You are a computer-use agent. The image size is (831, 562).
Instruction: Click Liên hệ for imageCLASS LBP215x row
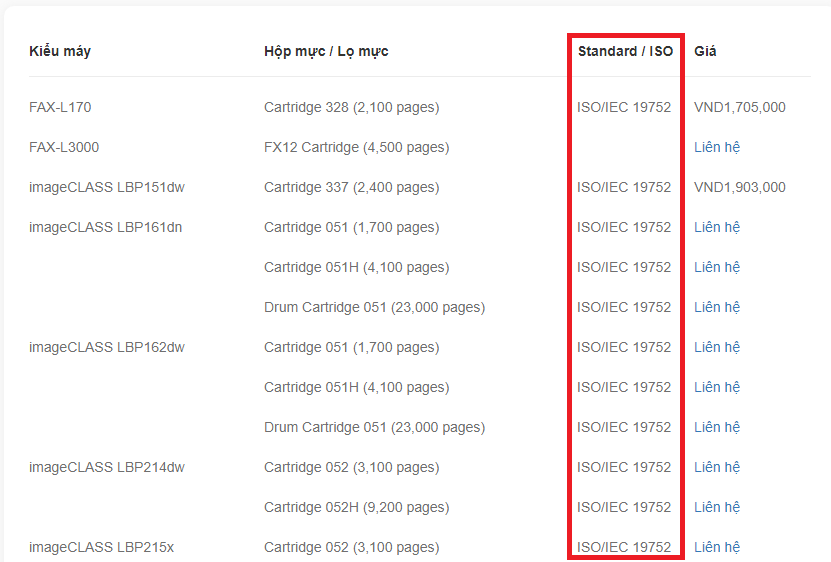717,547
